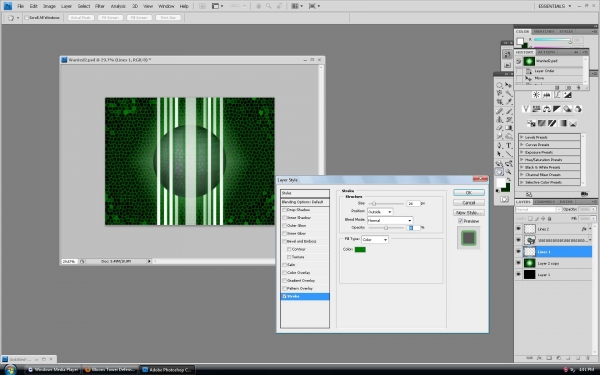Image resolution: width=600 pixels, height=375 pixels.
Task: Hide the Layer 1 layer
Action: click(x=518, y=274)
